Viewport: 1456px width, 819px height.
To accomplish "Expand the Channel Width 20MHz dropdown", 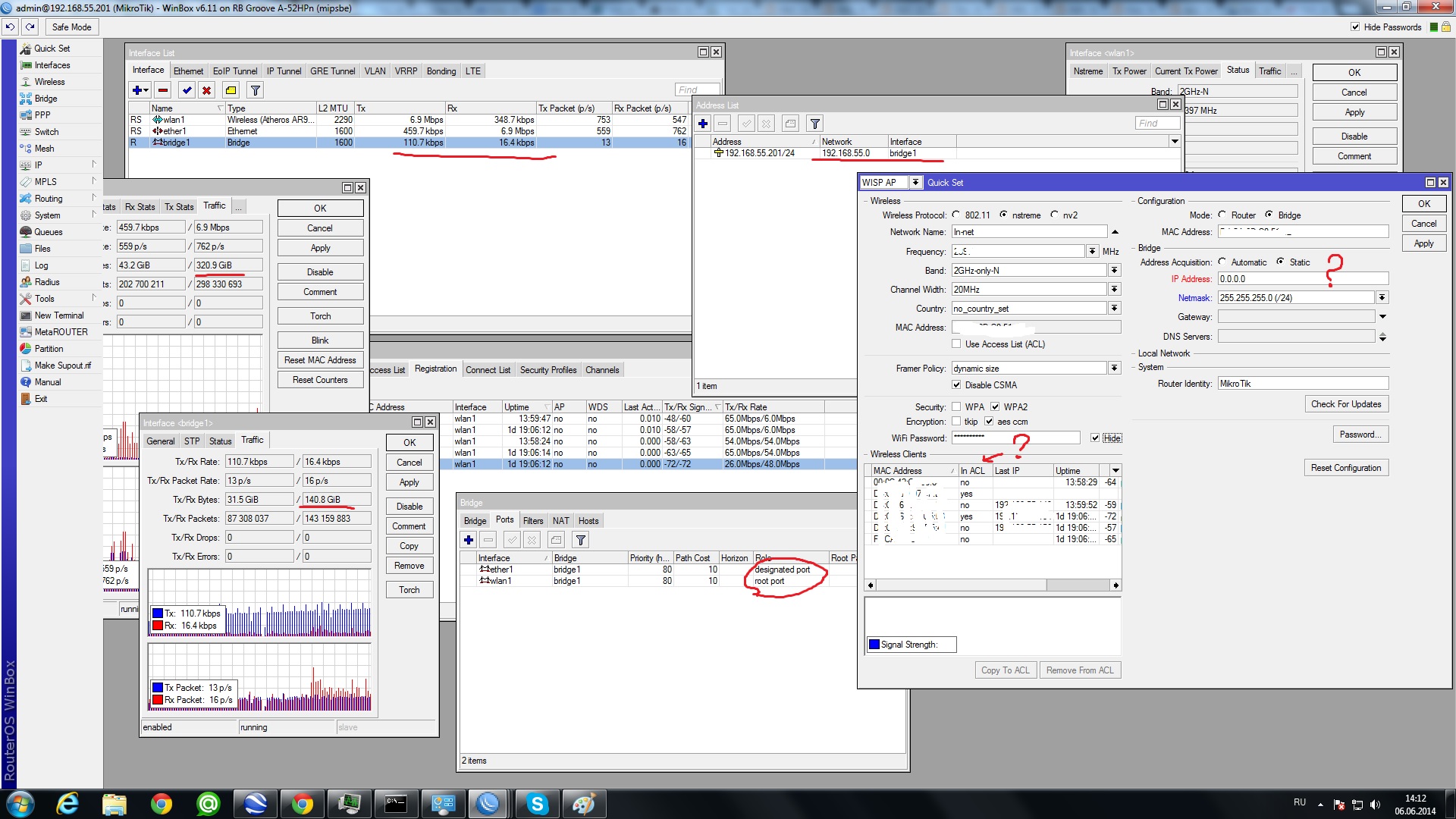I will pos(1114,290).
